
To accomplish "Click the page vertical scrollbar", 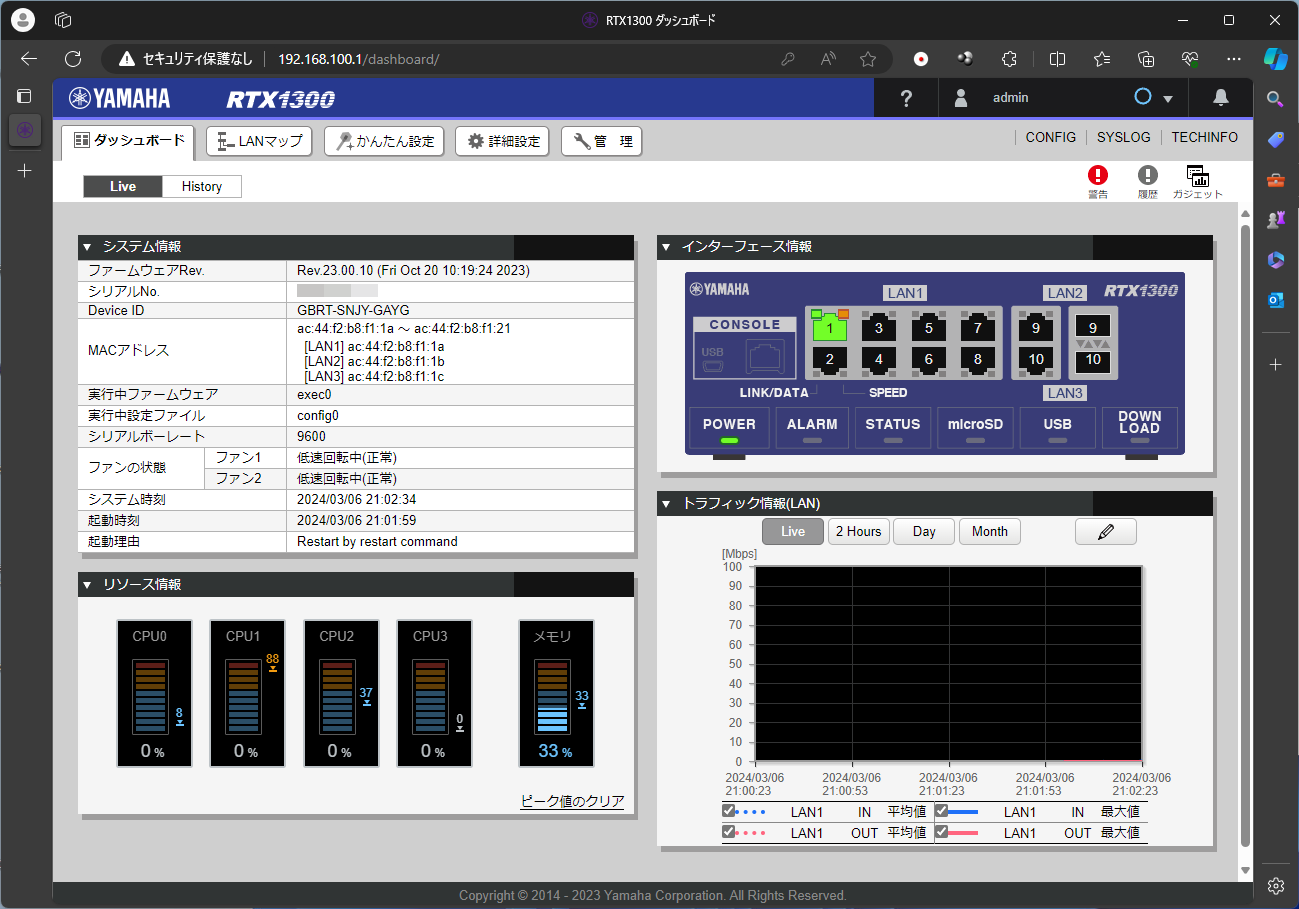I will pyautogui.click(x=1245, y=535).
